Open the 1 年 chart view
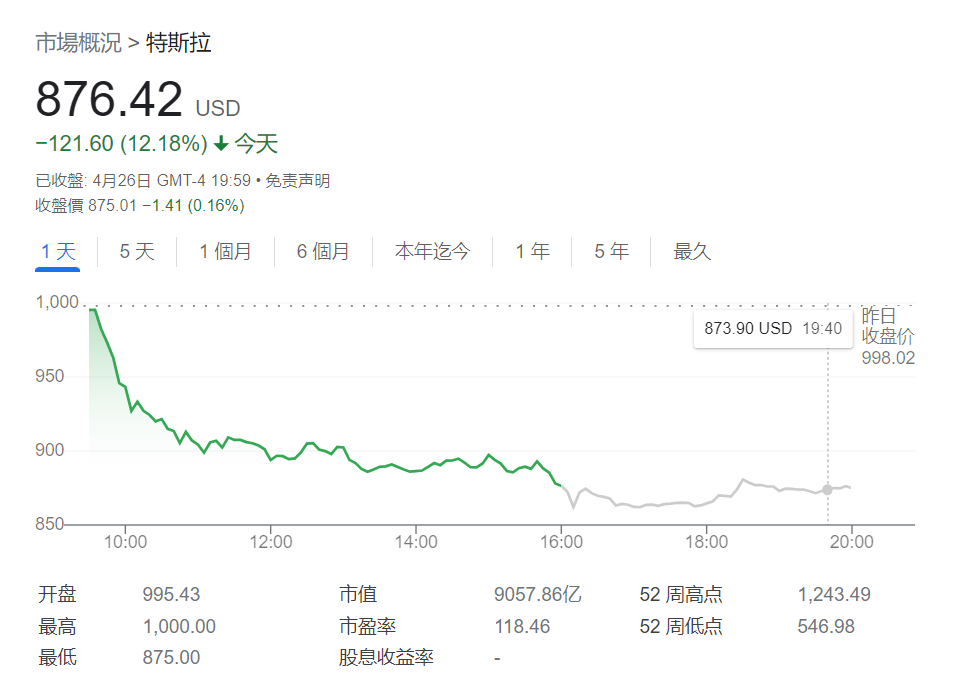 pos(533,252)
